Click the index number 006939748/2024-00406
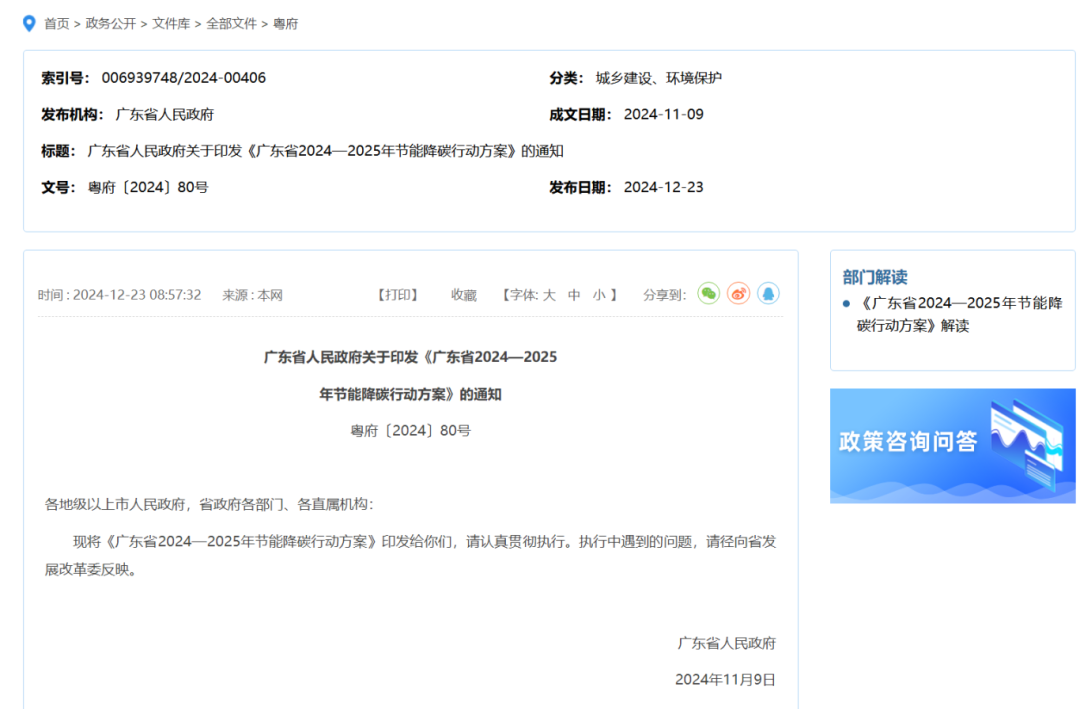Image resolution: width=1080 pixels, height=709 pixels. tap(184, 78)
